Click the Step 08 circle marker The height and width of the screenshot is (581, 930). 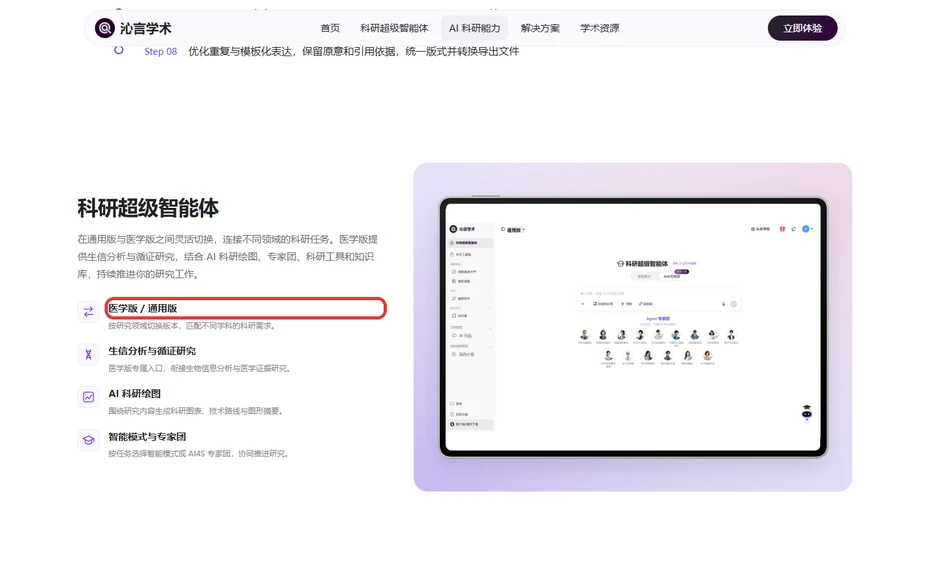tap(119, 50)
